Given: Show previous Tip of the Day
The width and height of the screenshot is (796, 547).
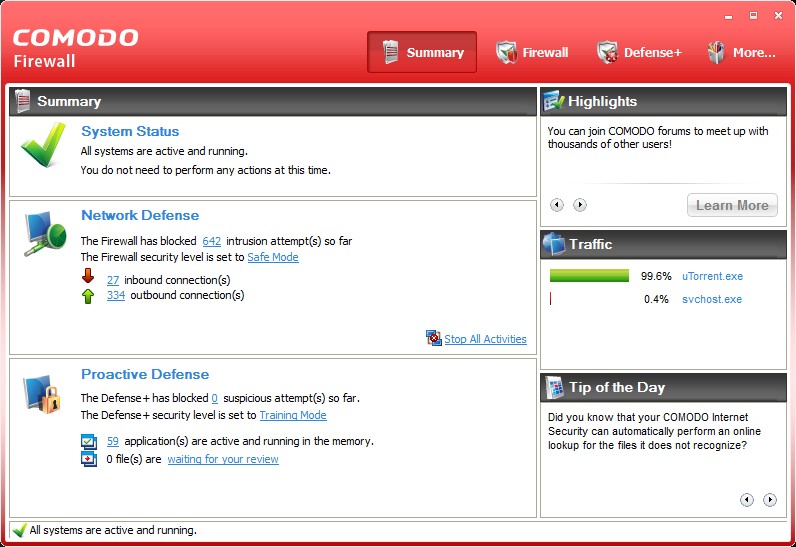Looking at the screenshot, I should [747, 500].
